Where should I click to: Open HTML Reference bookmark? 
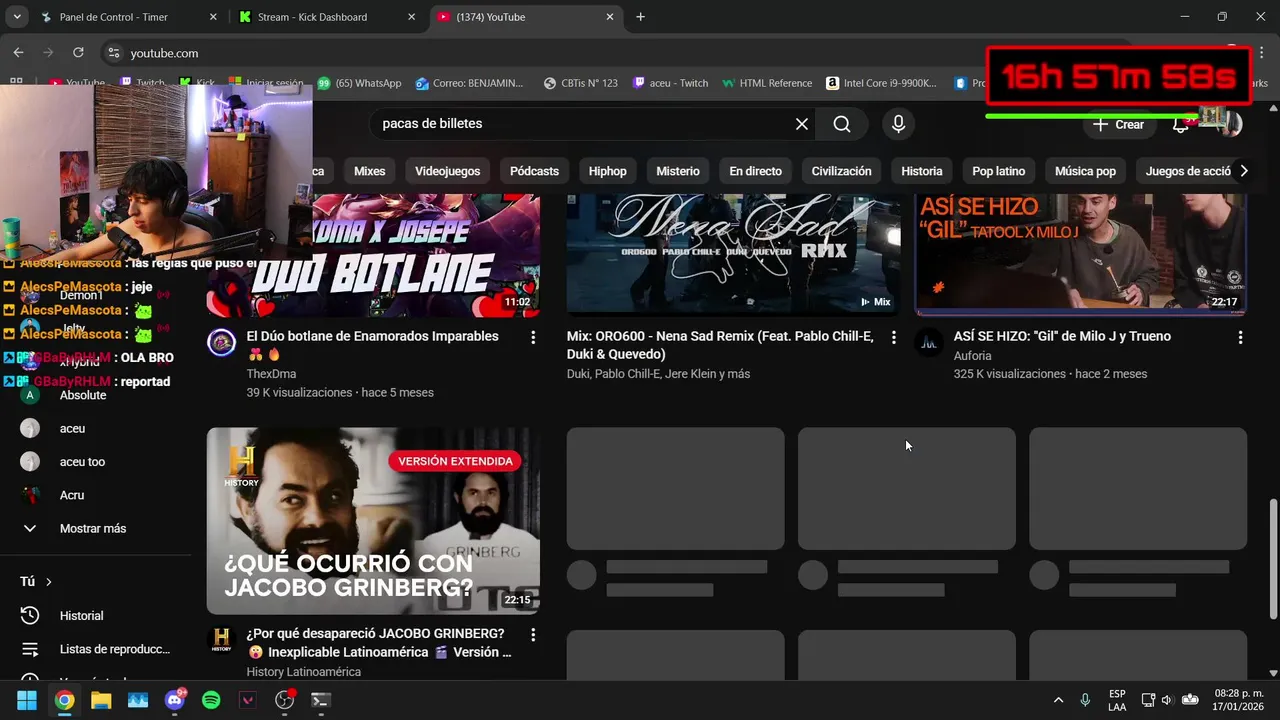(767, 83)
